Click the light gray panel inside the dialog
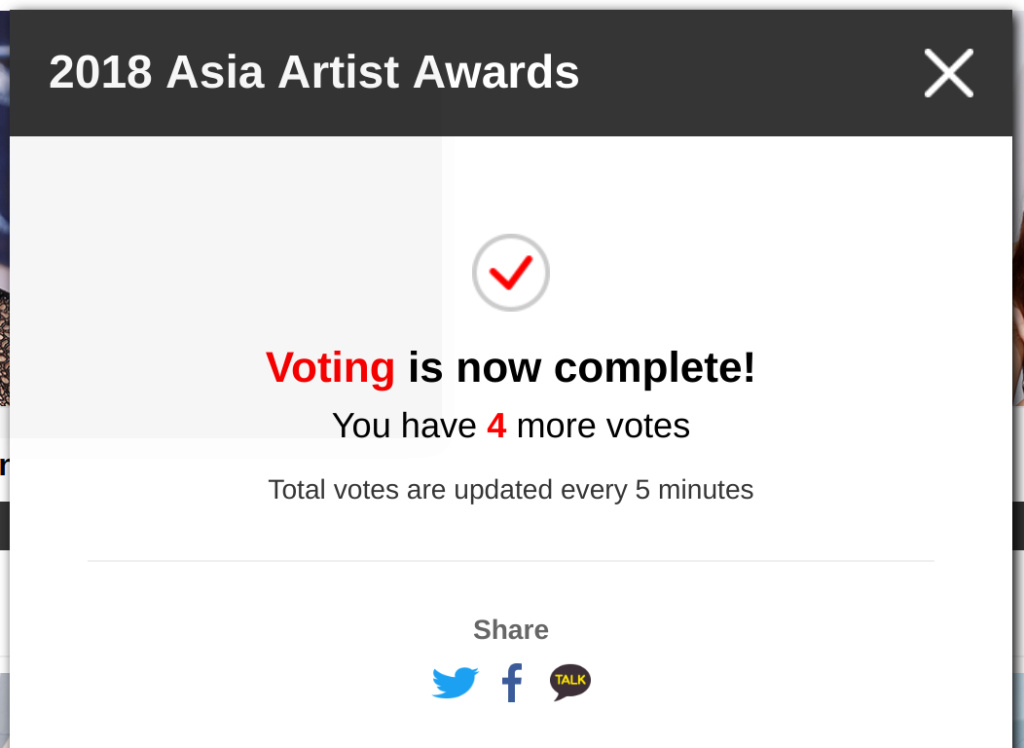The width and height of the screenshot is (1024, 748). coord(226,287)
